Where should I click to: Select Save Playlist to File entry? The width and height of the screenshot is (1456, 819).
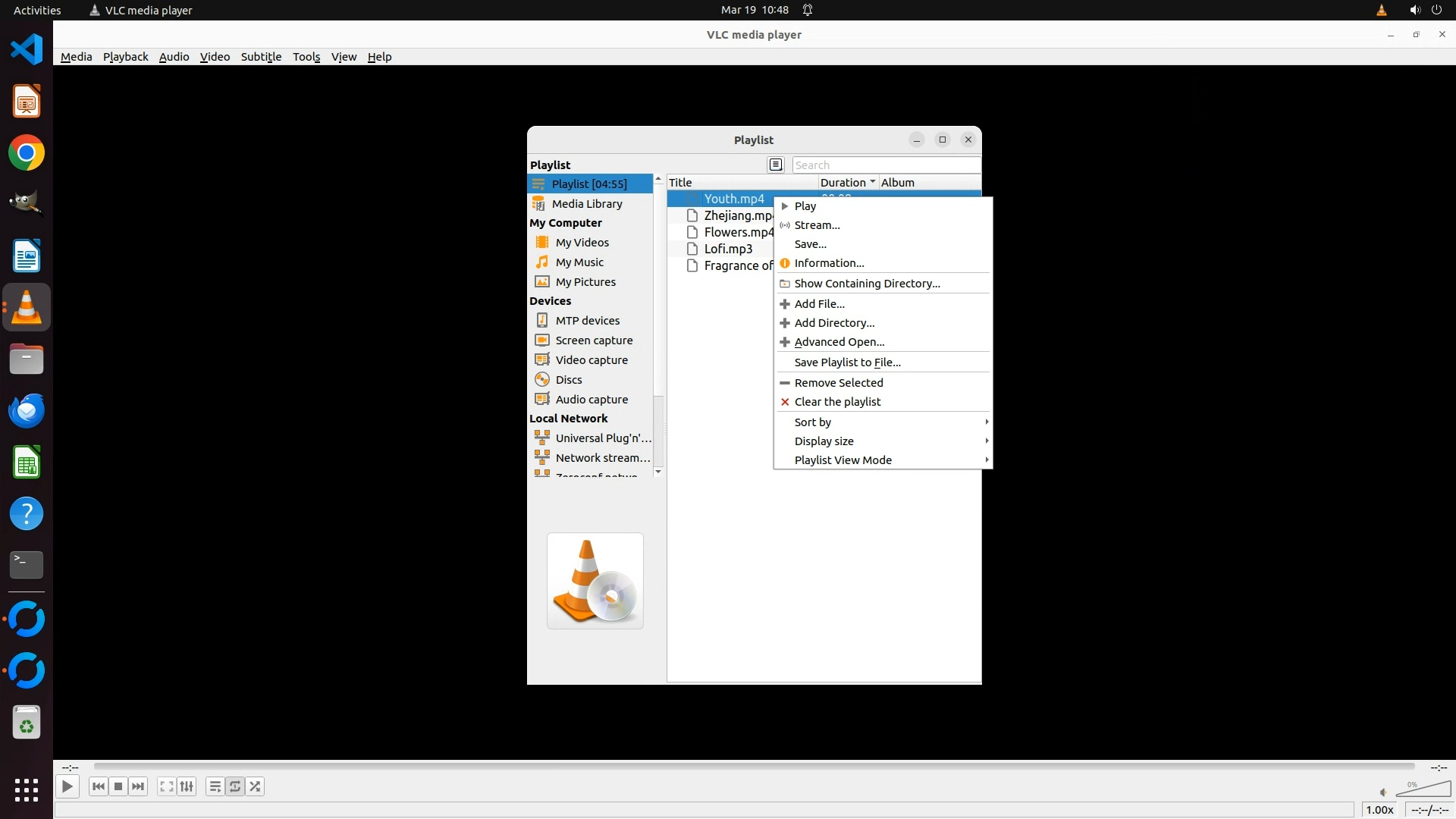tap(847, 362)
